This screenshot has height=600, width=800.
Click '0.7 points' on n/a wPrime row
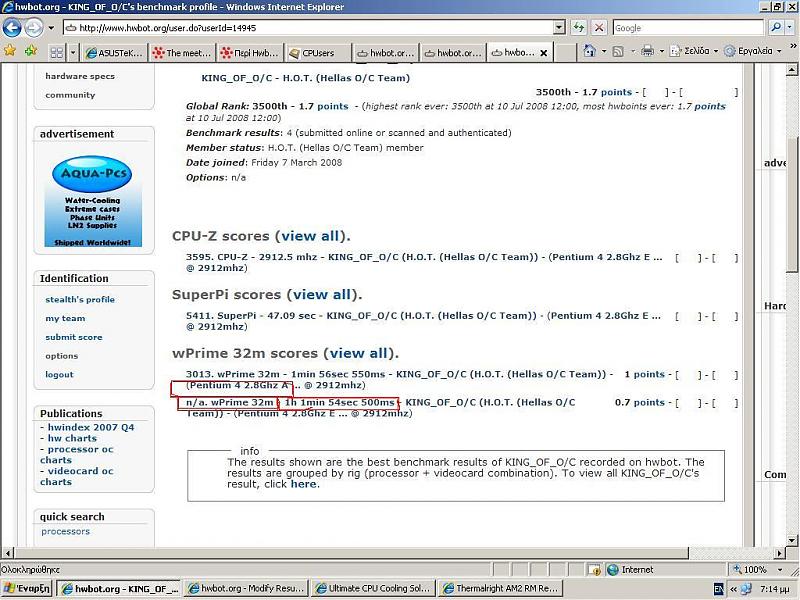(x=640, y=403)
